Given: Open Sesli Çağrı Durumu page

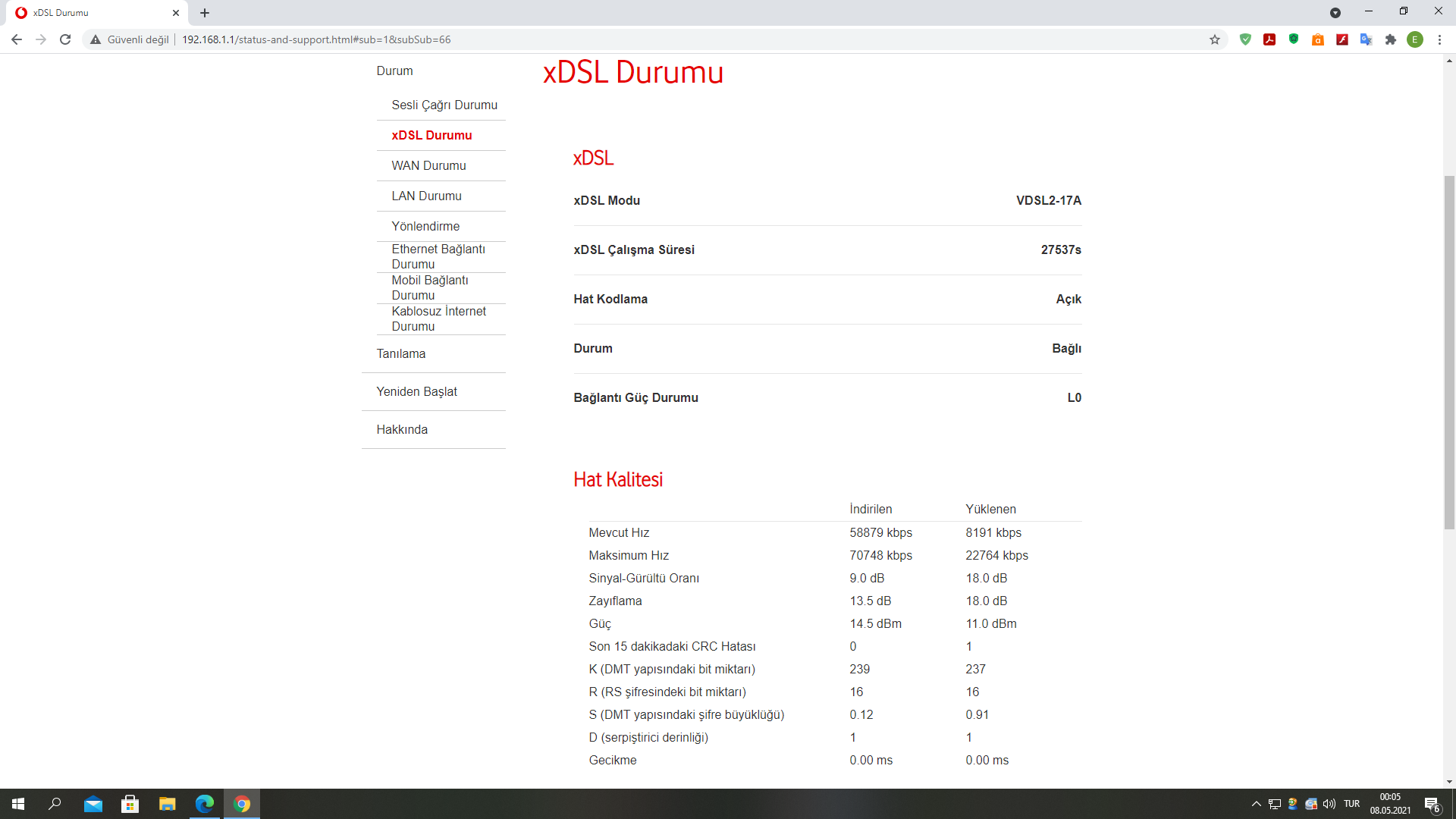Looking at the screenshot, I should click(444, 105).
